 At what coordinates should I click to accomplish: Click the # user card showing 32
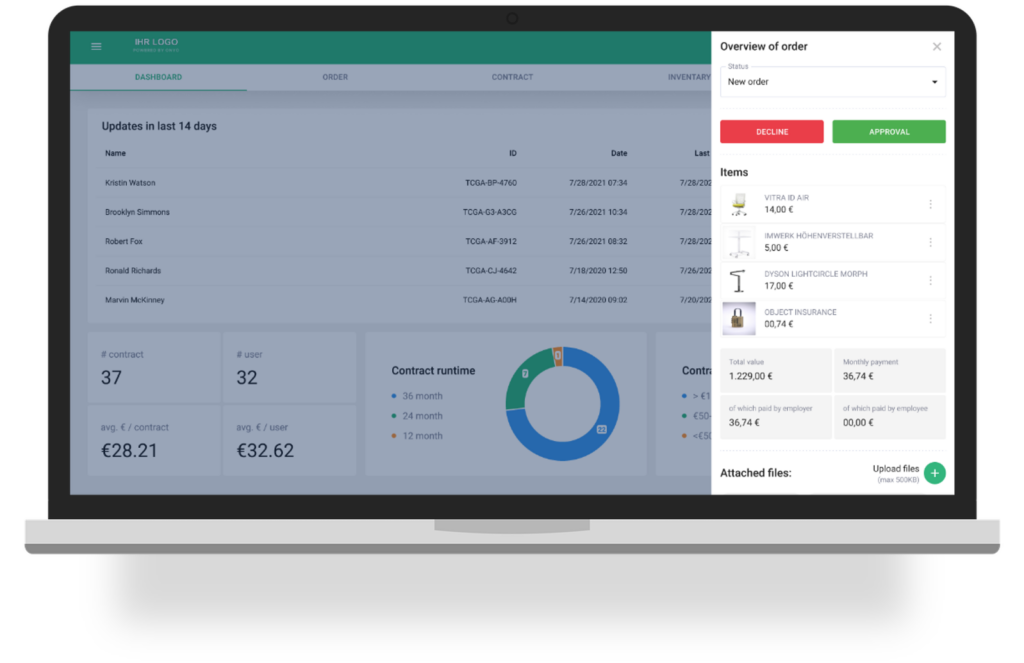(290, 368)
